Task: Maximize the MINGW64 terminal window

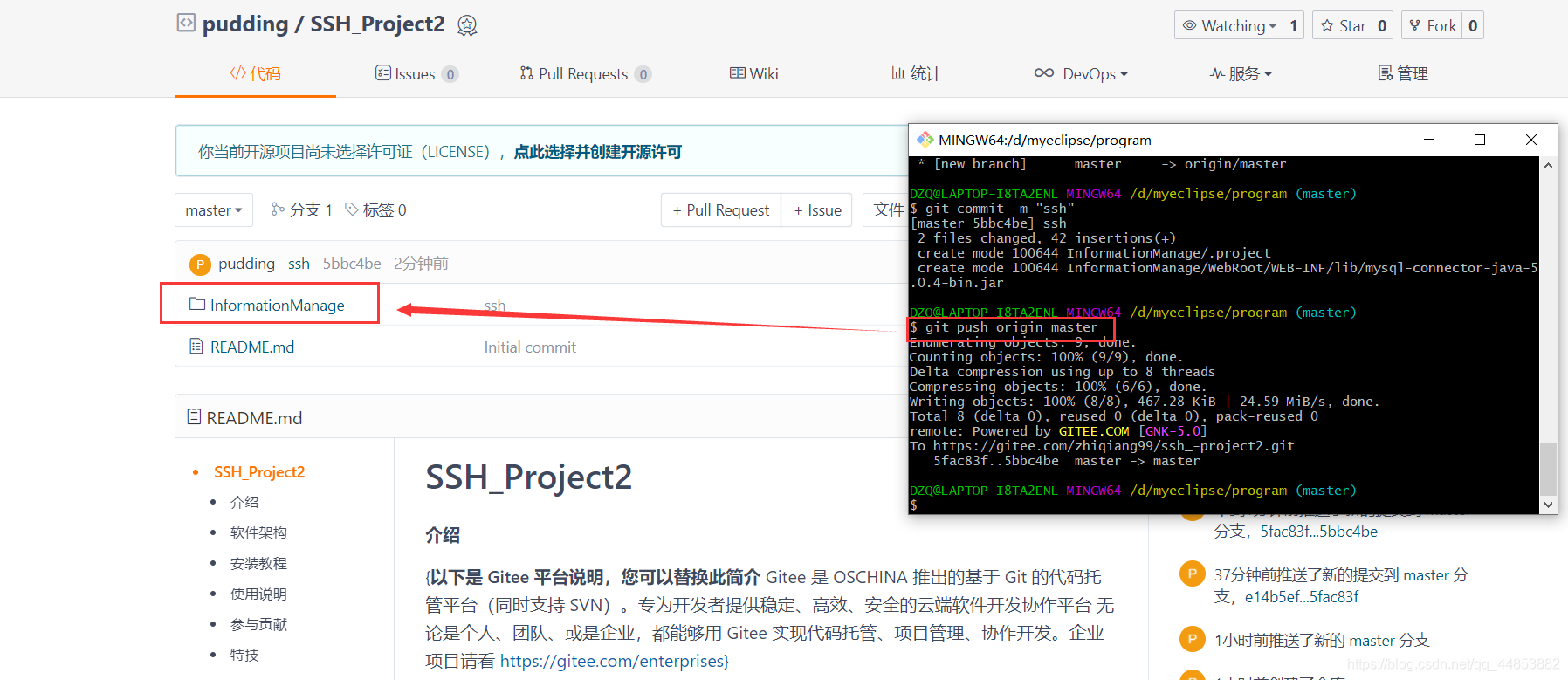Action: [1480, 140]
